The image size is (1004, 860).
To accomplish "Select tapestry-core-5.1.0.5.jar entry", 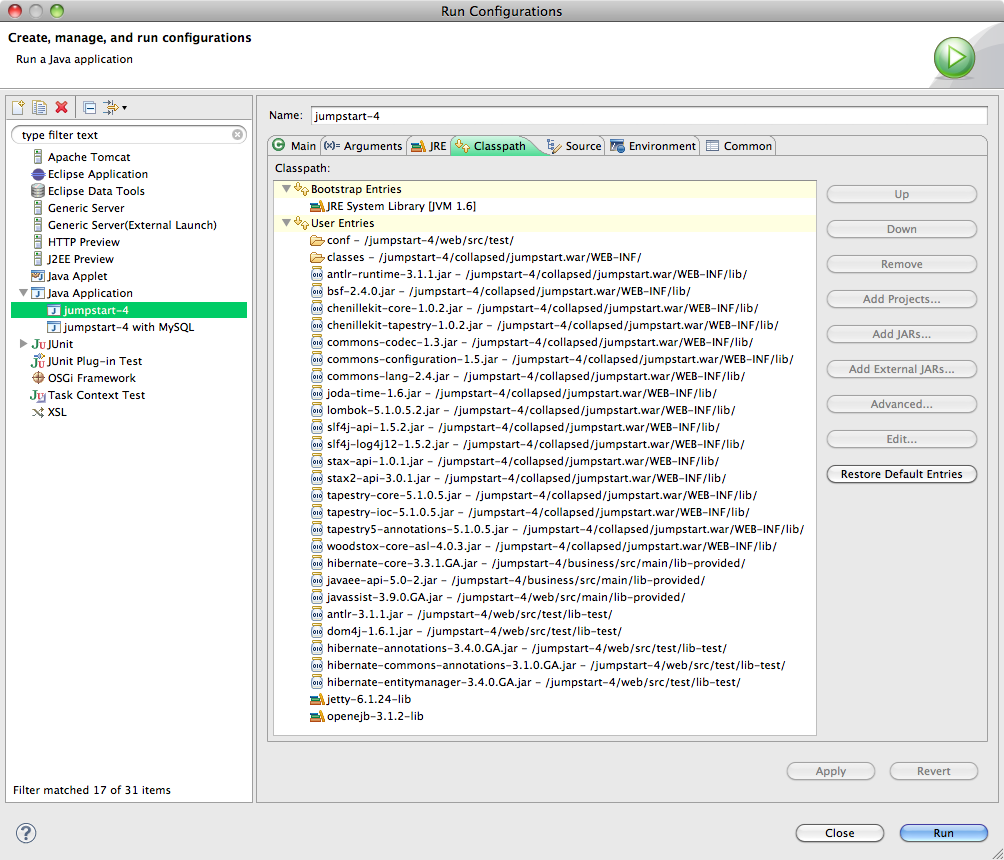I will click(x=533, y=495).
